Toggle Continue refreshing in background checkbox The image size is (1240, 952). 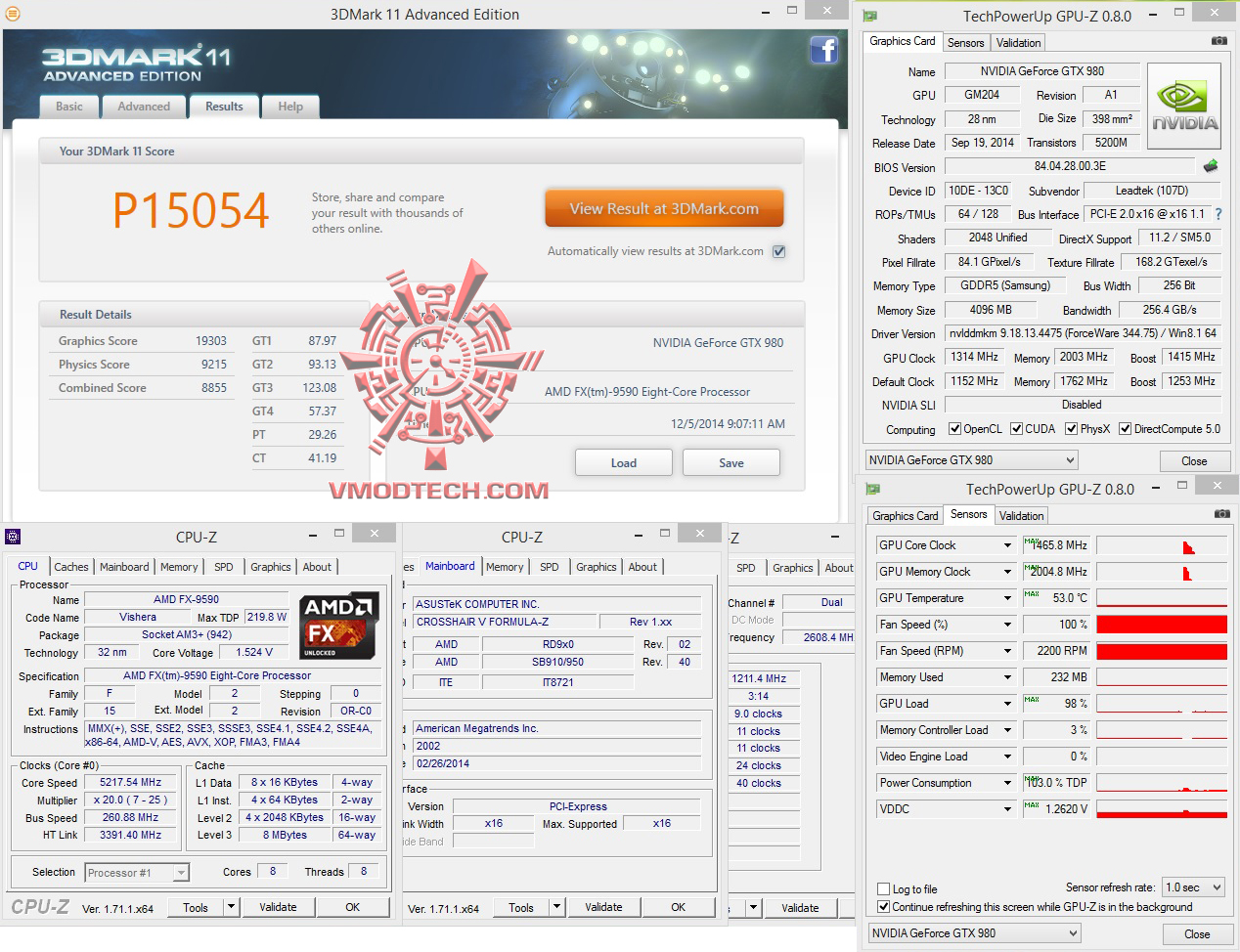[x=884, y=907]
